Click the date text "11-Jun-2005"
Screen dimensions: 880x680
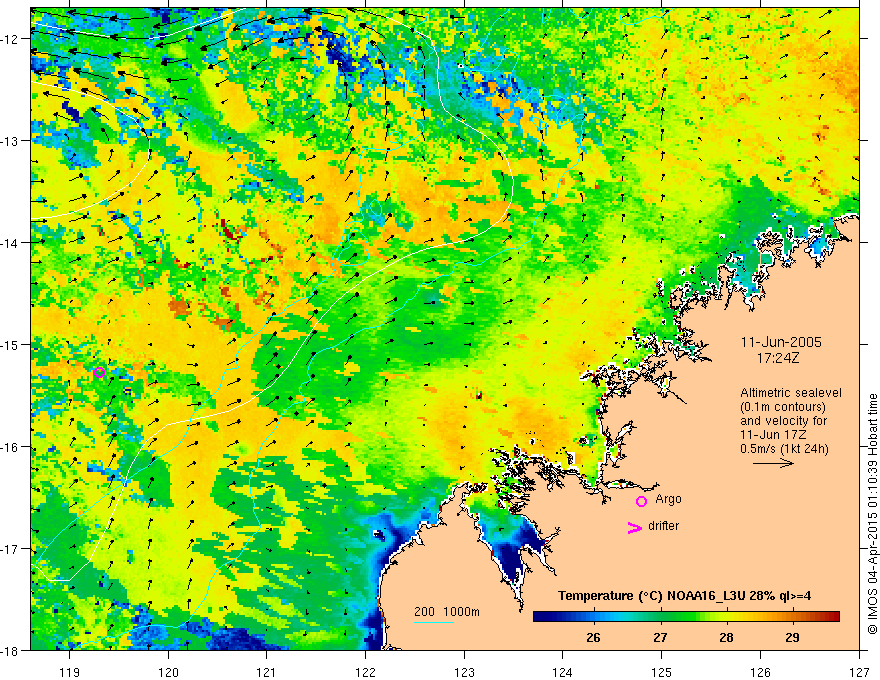tap(781, 342)
